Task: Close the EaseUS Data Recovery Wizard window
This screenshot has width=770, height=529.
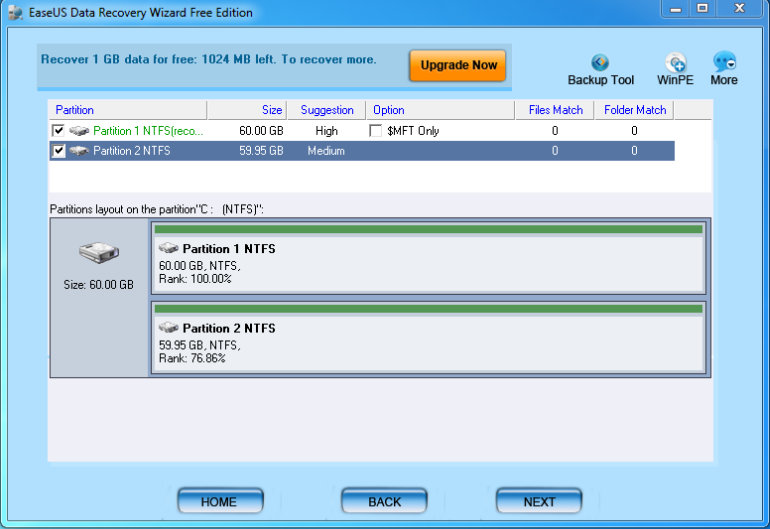Action: [740, 9]
